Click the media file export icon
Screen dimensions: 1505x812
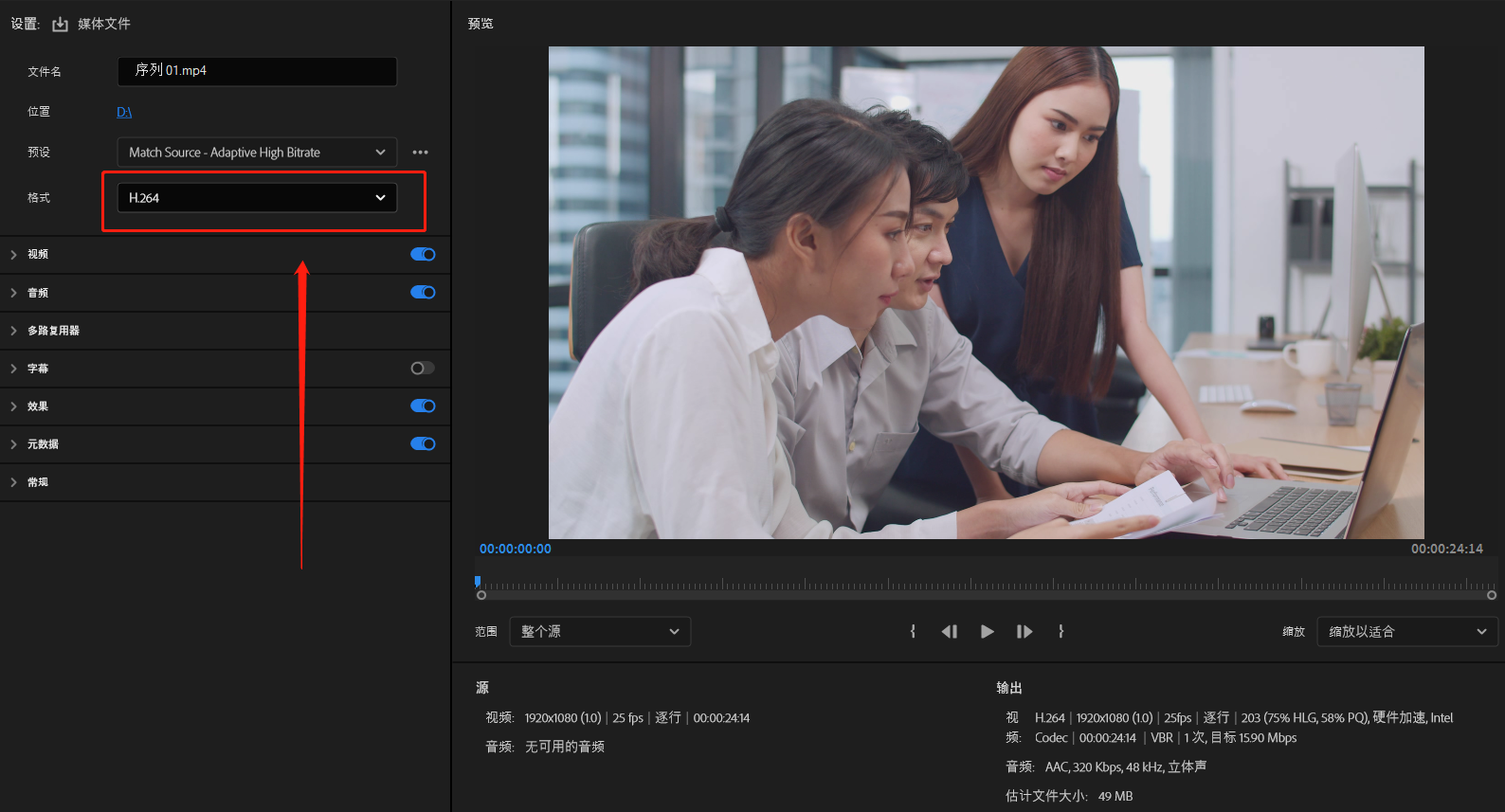point(60,24)
